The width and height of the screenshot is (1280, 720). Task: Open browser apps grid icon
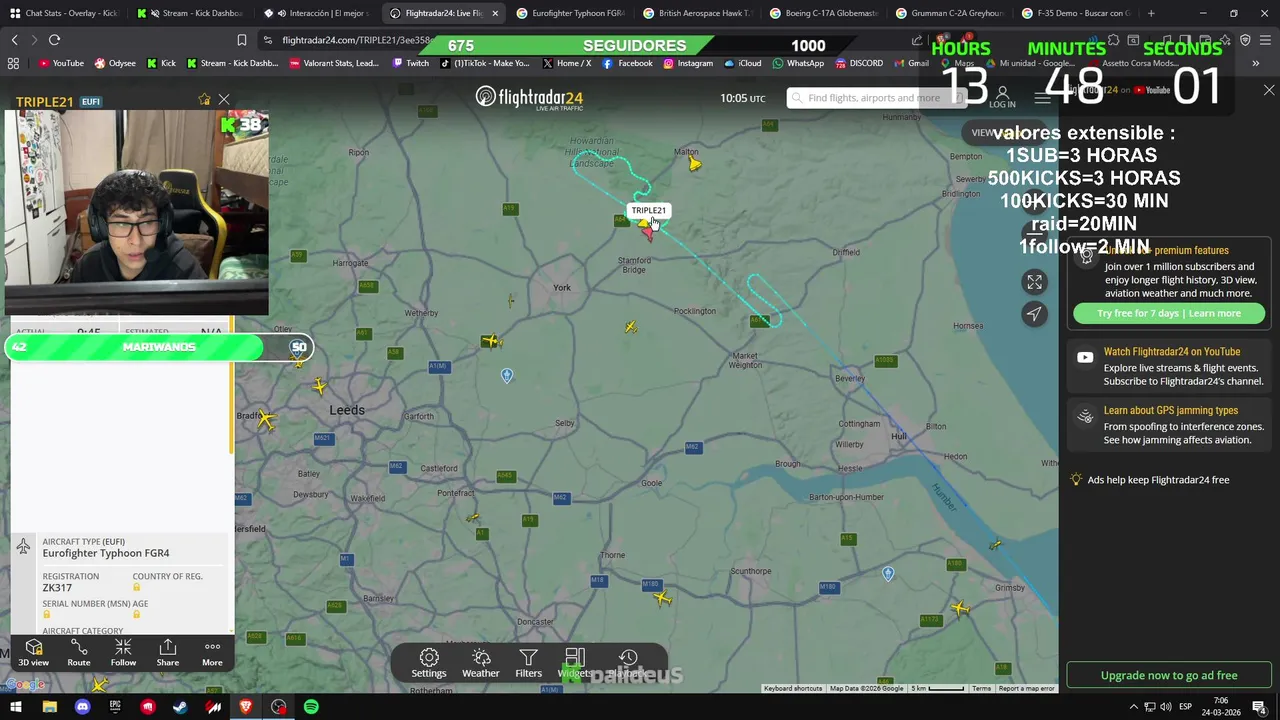(x=13, y=63)
